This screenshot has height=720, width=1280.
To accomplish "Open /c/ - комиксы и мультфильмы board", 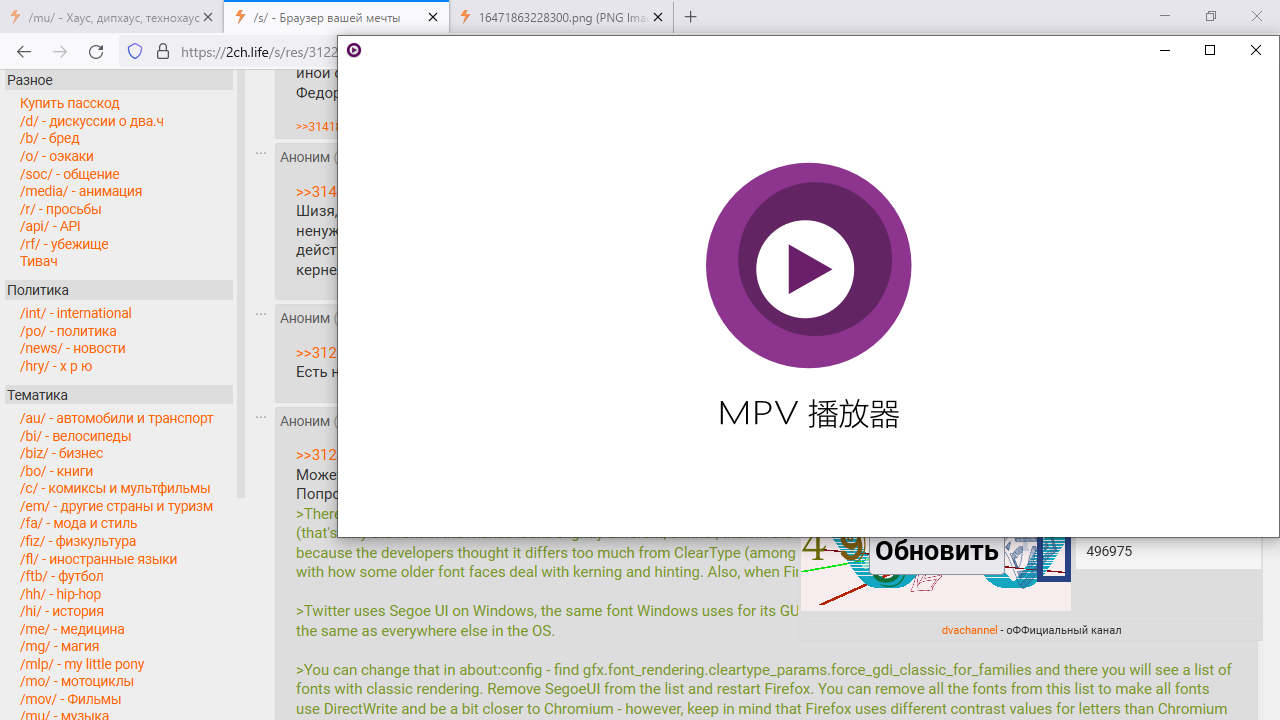I will (115, 488).
